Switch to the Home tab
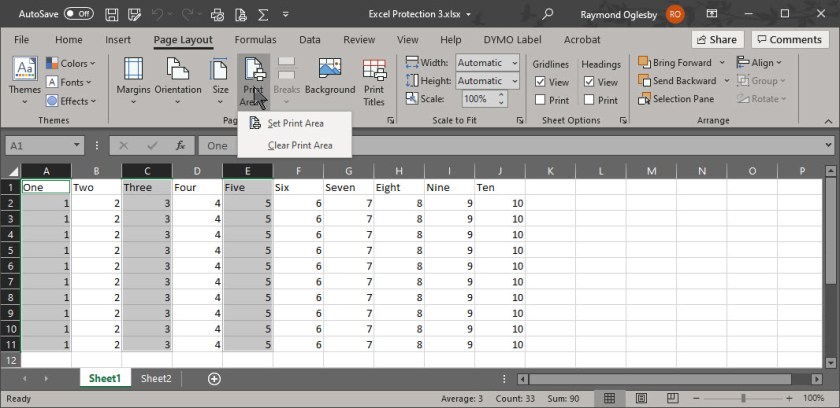The width and height of the screenshot is (840, 408). pyautogui.click(x=69, y=40)
